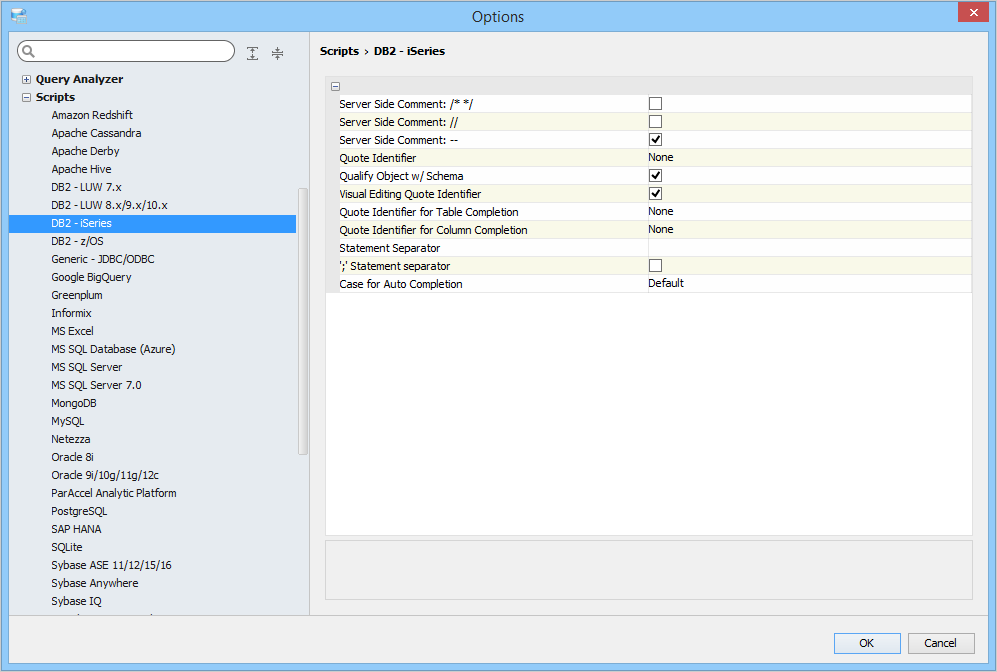Open Case for Auto Completion value
This screenshot has height=672, width=997.
pyautogui.click(x=809, y=284)
